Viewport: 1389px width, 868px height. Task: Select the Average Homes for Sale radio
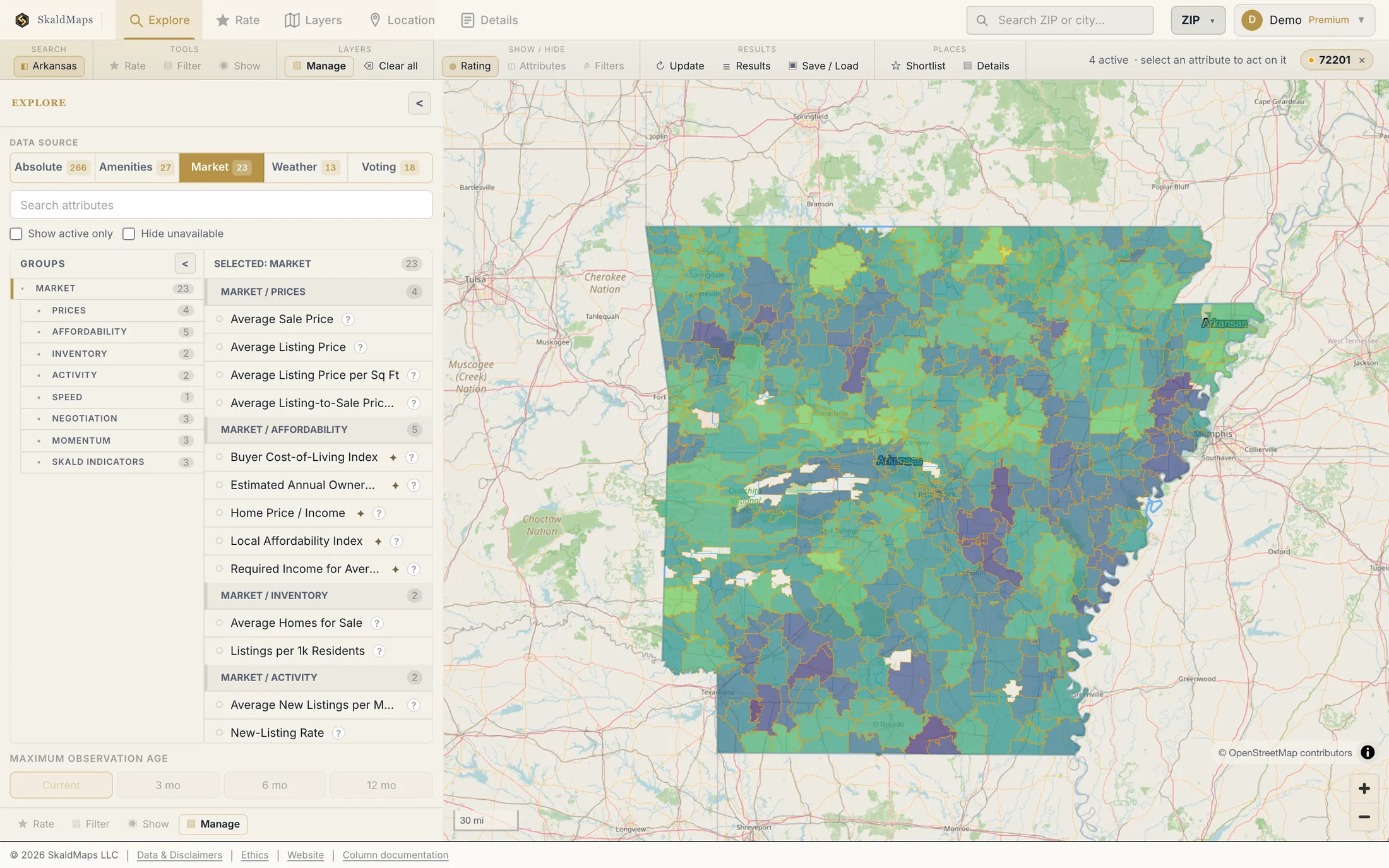coord(220,623)
